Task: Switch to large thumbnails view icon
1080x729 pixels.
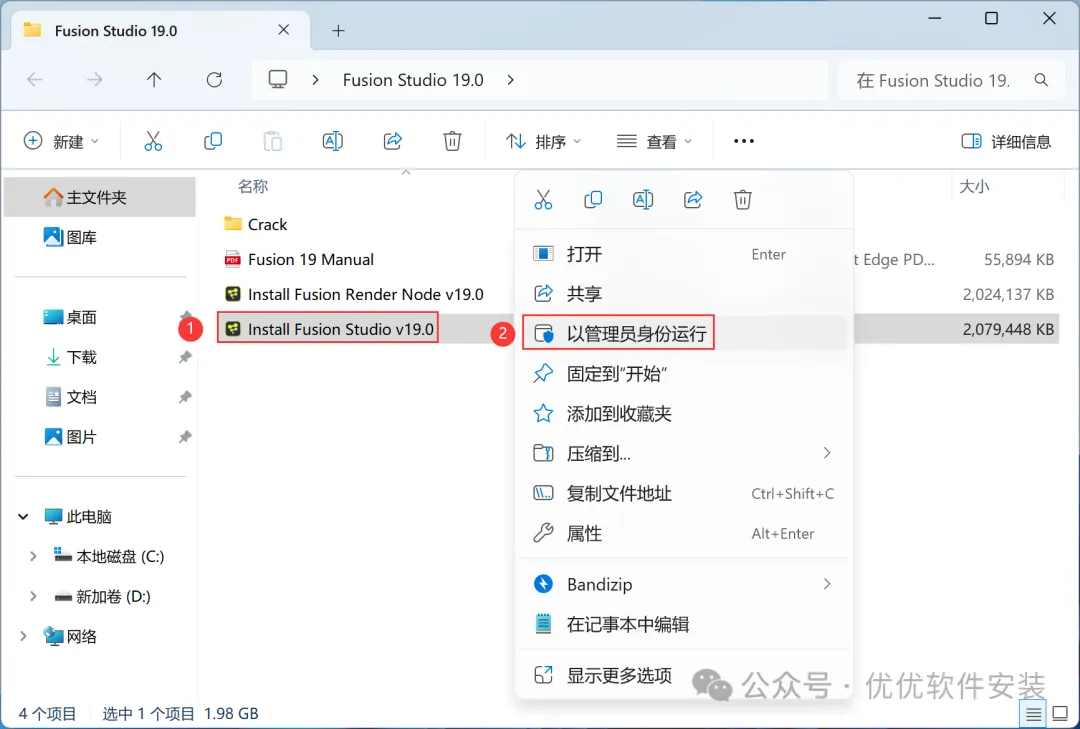Action: (x=1061, y=713)
